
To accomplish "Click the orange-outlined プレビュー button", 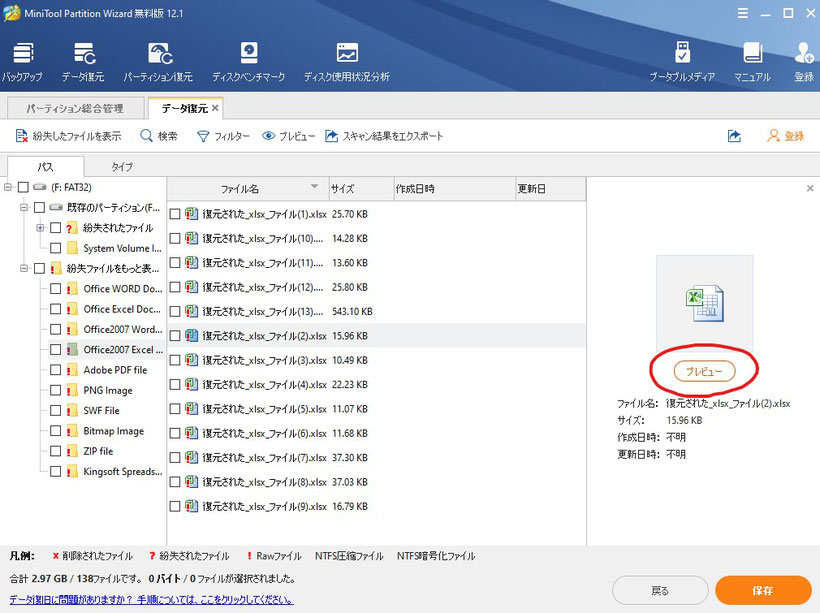I will tap(704, 371).
